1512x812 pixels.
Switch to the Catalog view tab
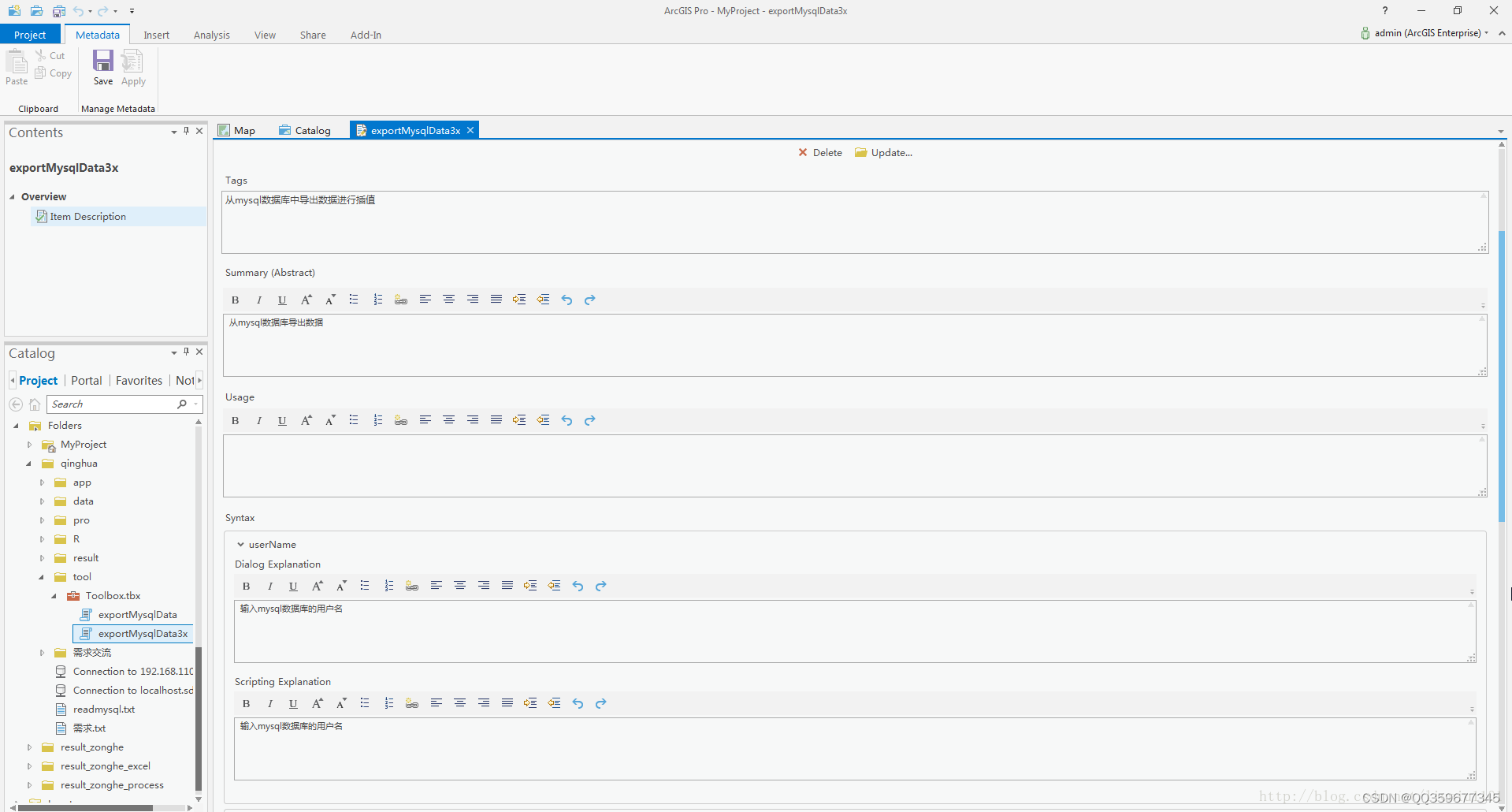click(x=305, y=131)
